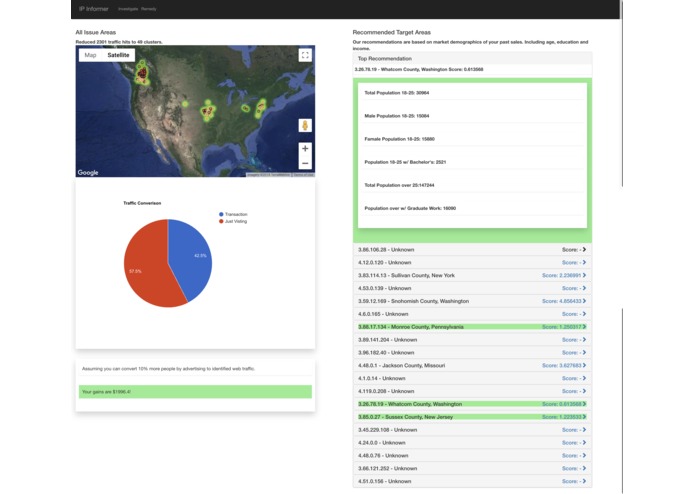This screenshot has width=695, height=494.
Task: Open the Remedy menu in navbar
Action: tap(148, 9)
